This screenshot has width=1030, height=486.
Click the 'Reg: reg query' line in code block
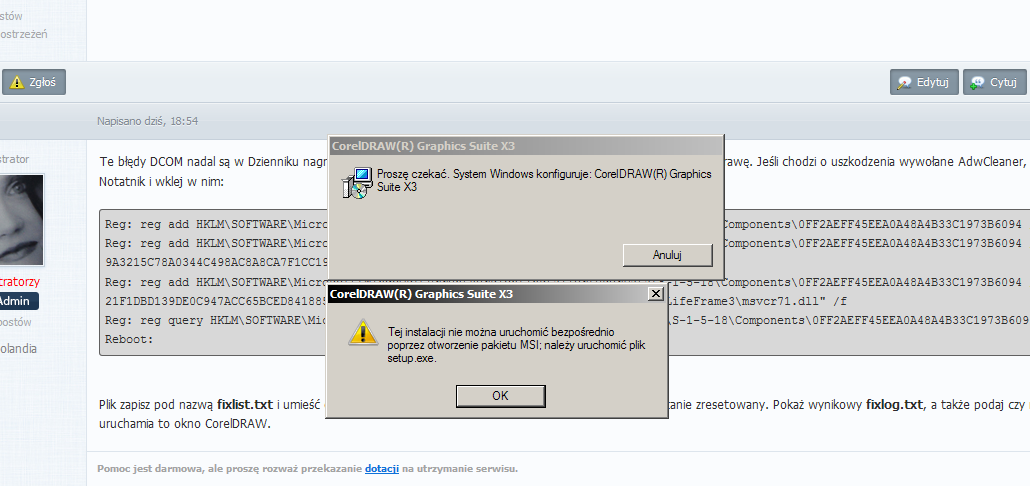(217, 320)
